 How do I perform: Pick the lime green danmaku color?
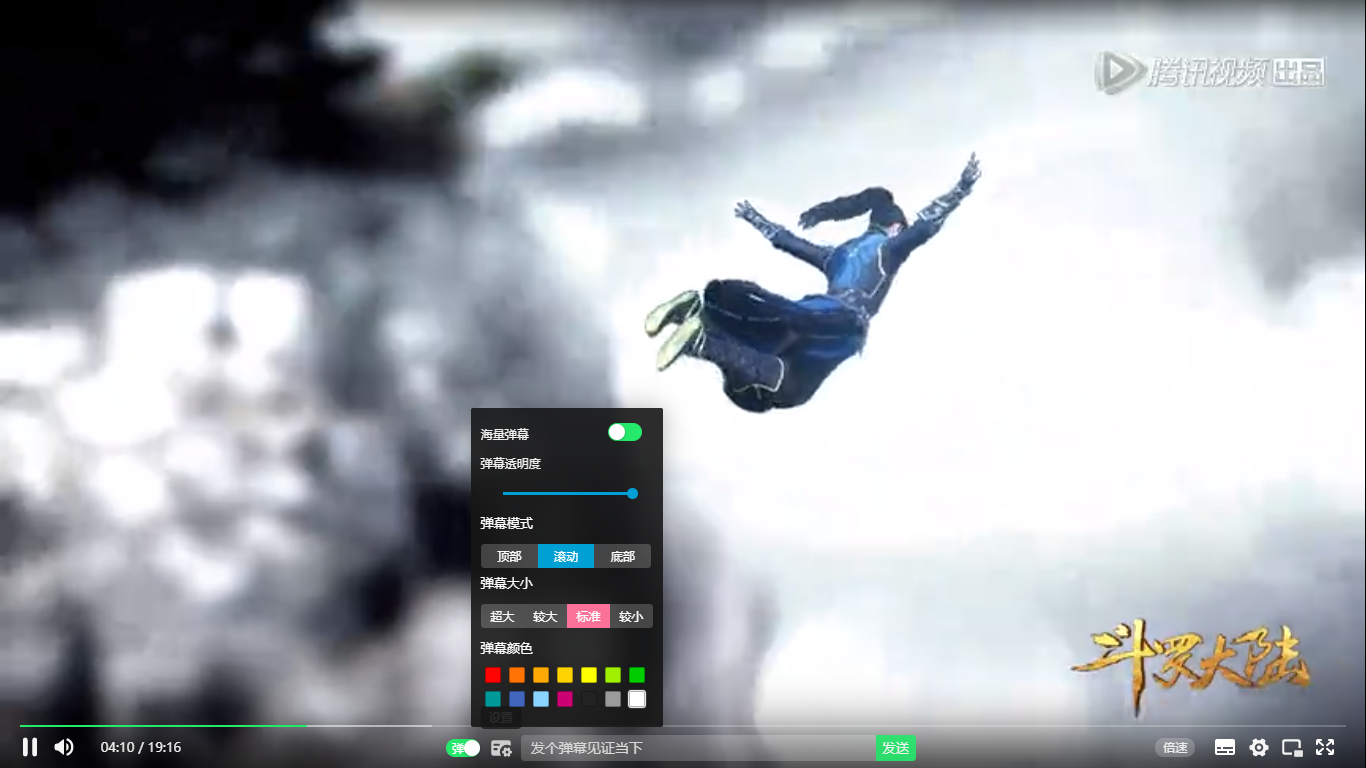(x=613, y=675)
